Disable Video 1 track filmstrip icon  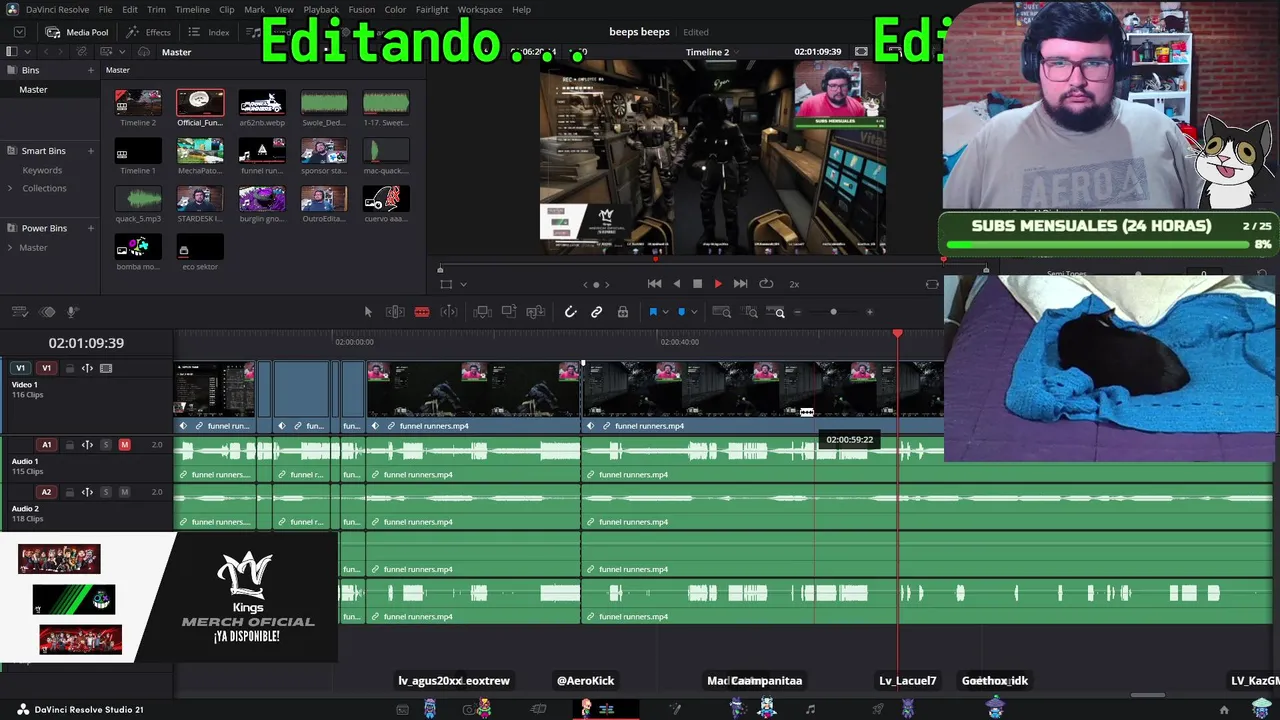click(106, 368)
